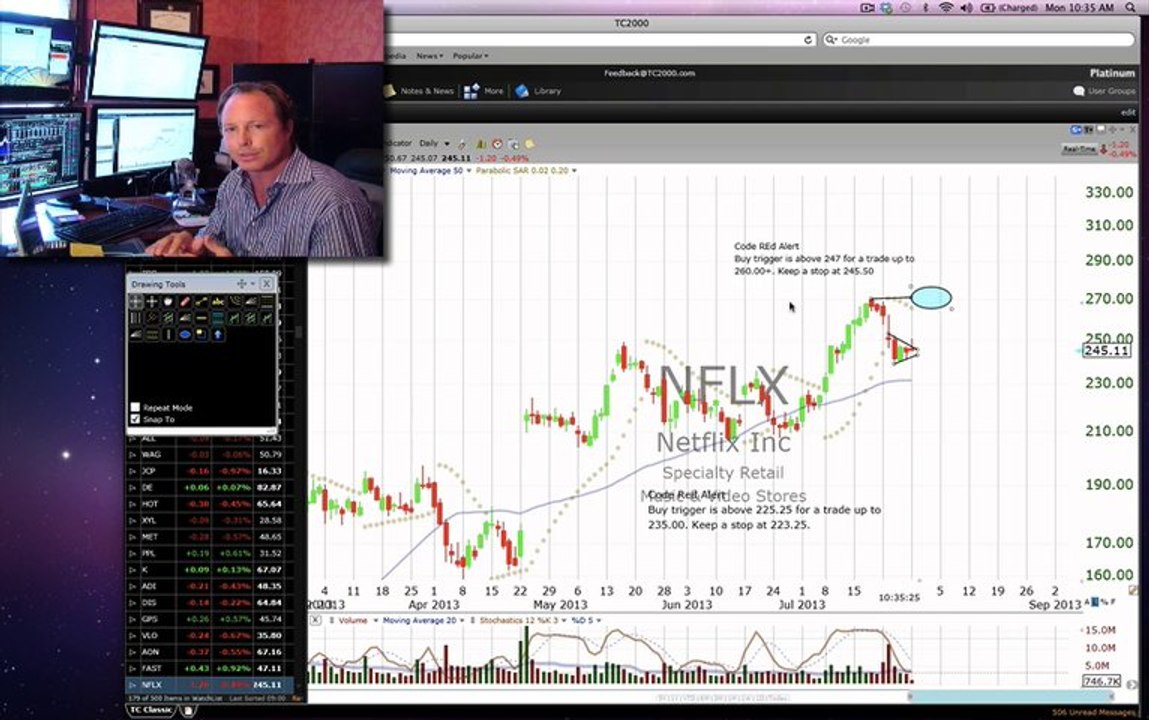Select the teal rectangle drawing tool

(218, 318)
